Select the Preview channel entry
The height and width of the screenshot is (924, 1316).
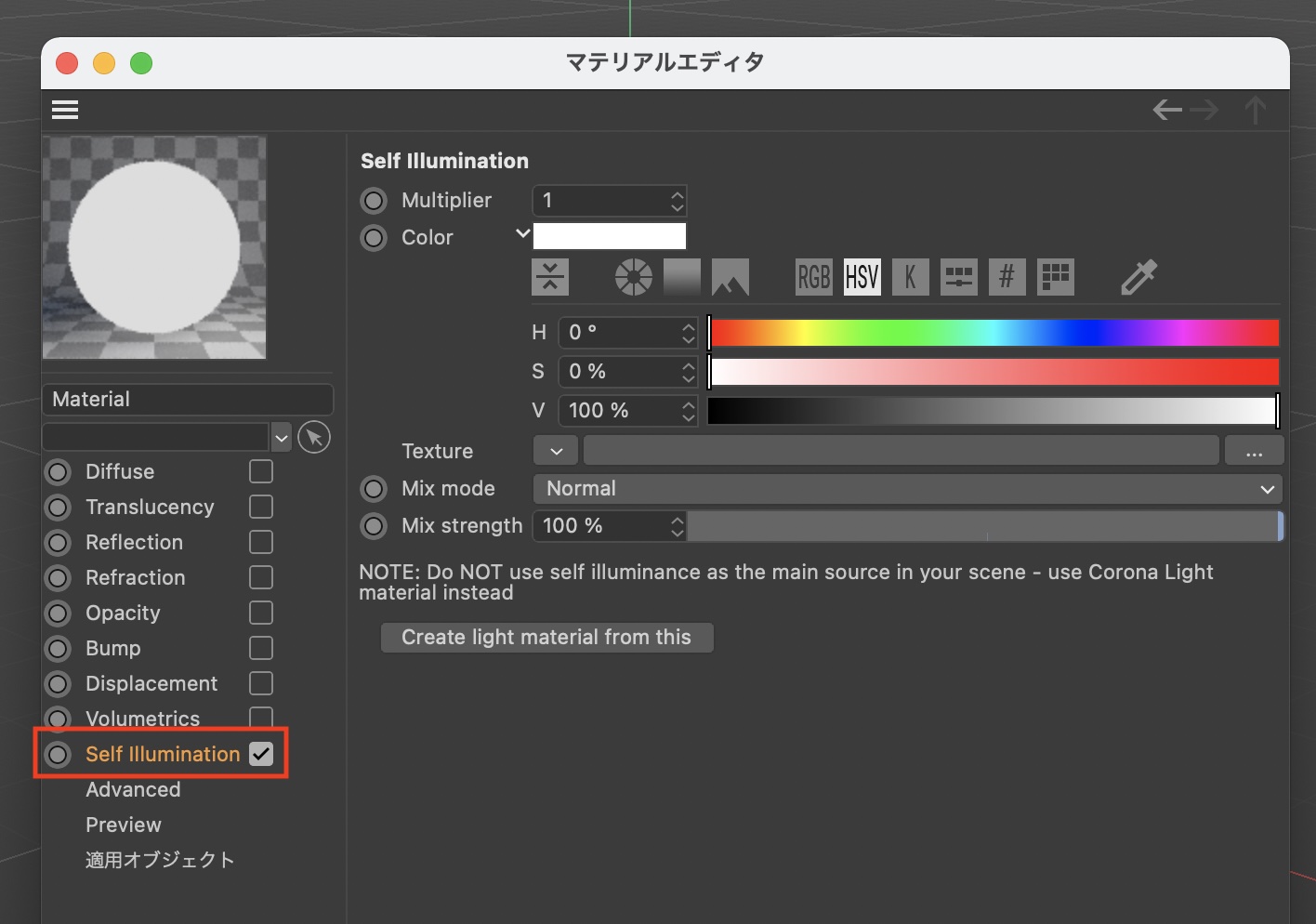point(124,825)
